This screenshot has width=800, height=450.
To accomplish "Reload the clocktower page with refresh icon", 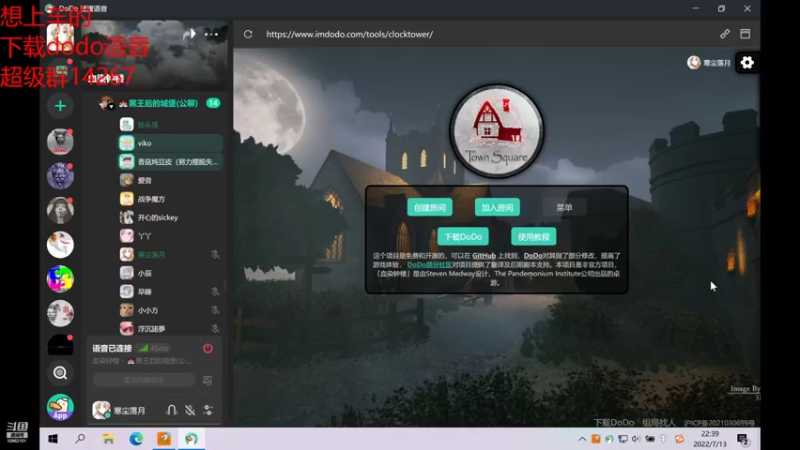I will 248,34.
